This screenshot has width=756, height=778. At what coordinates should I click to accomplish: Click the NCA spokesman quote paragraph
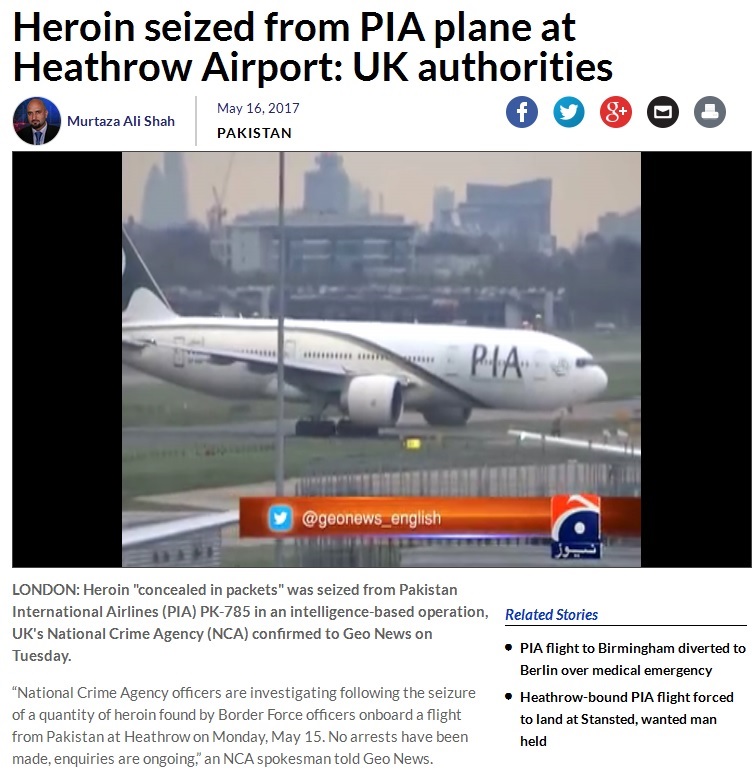244,725
